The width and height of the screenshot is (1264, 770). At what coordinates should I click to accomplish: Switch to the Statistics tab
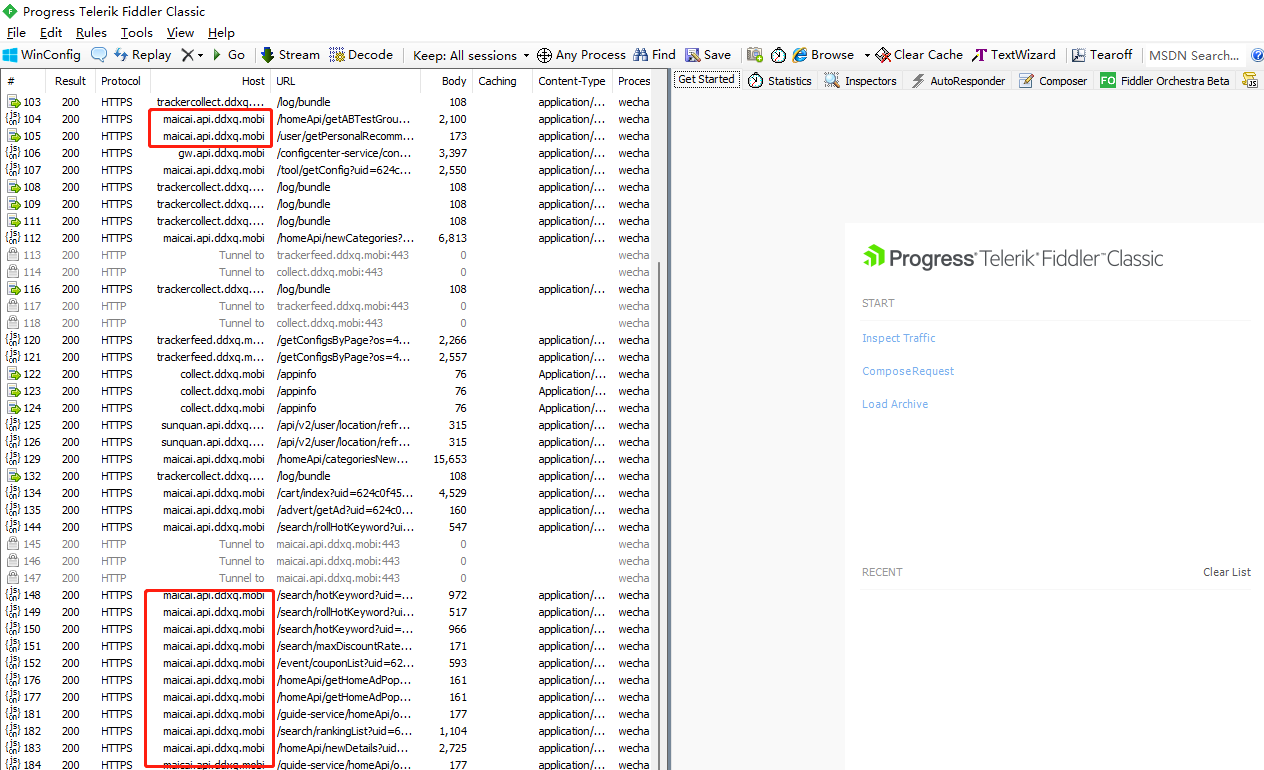point(779,80)
